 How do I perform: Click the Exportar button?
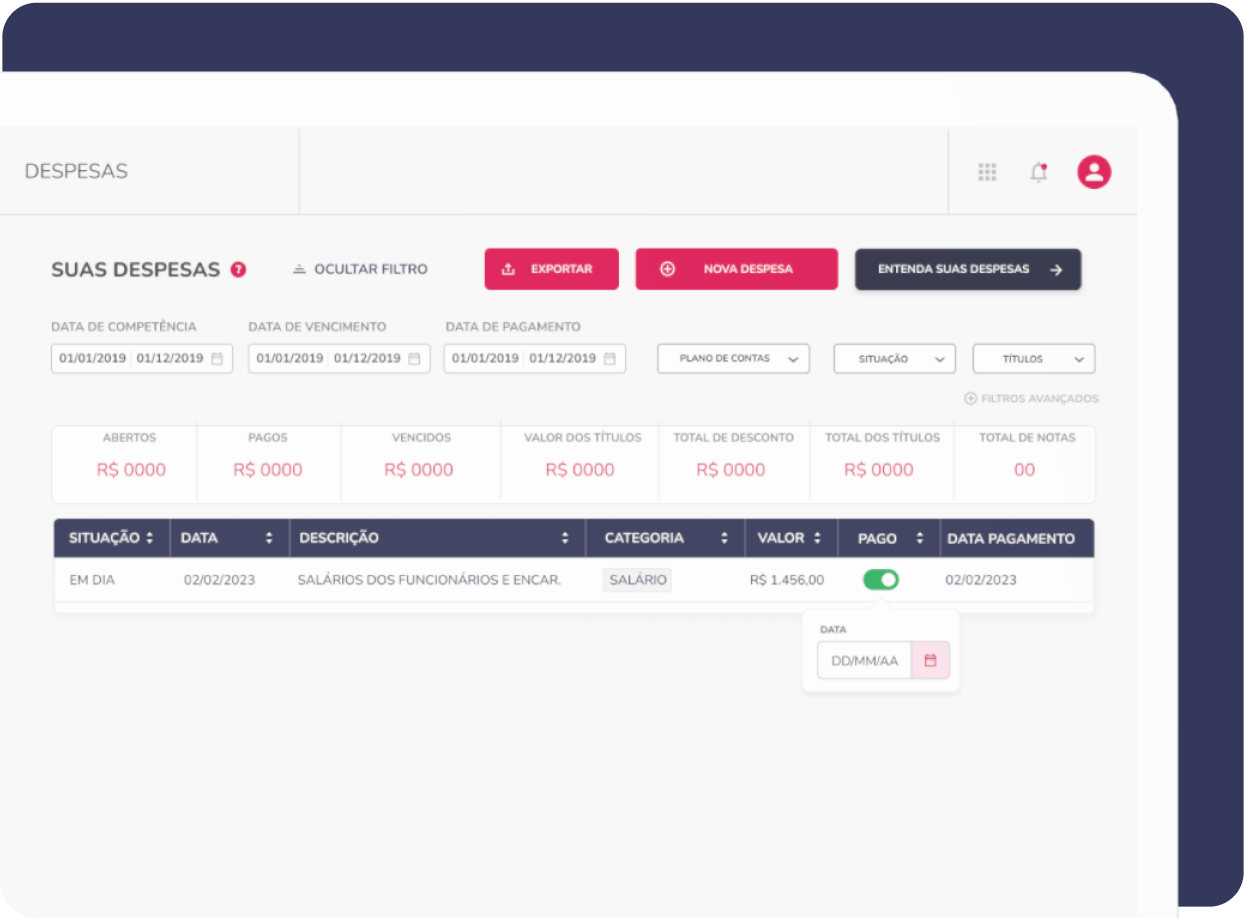[x=551, y=269]
